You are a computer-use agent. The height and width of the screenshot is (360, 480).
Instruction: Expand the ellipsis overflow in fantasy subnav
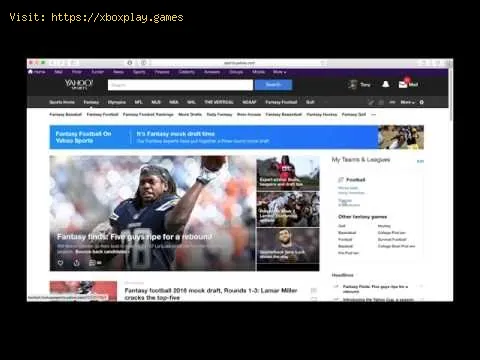(373, 114)
